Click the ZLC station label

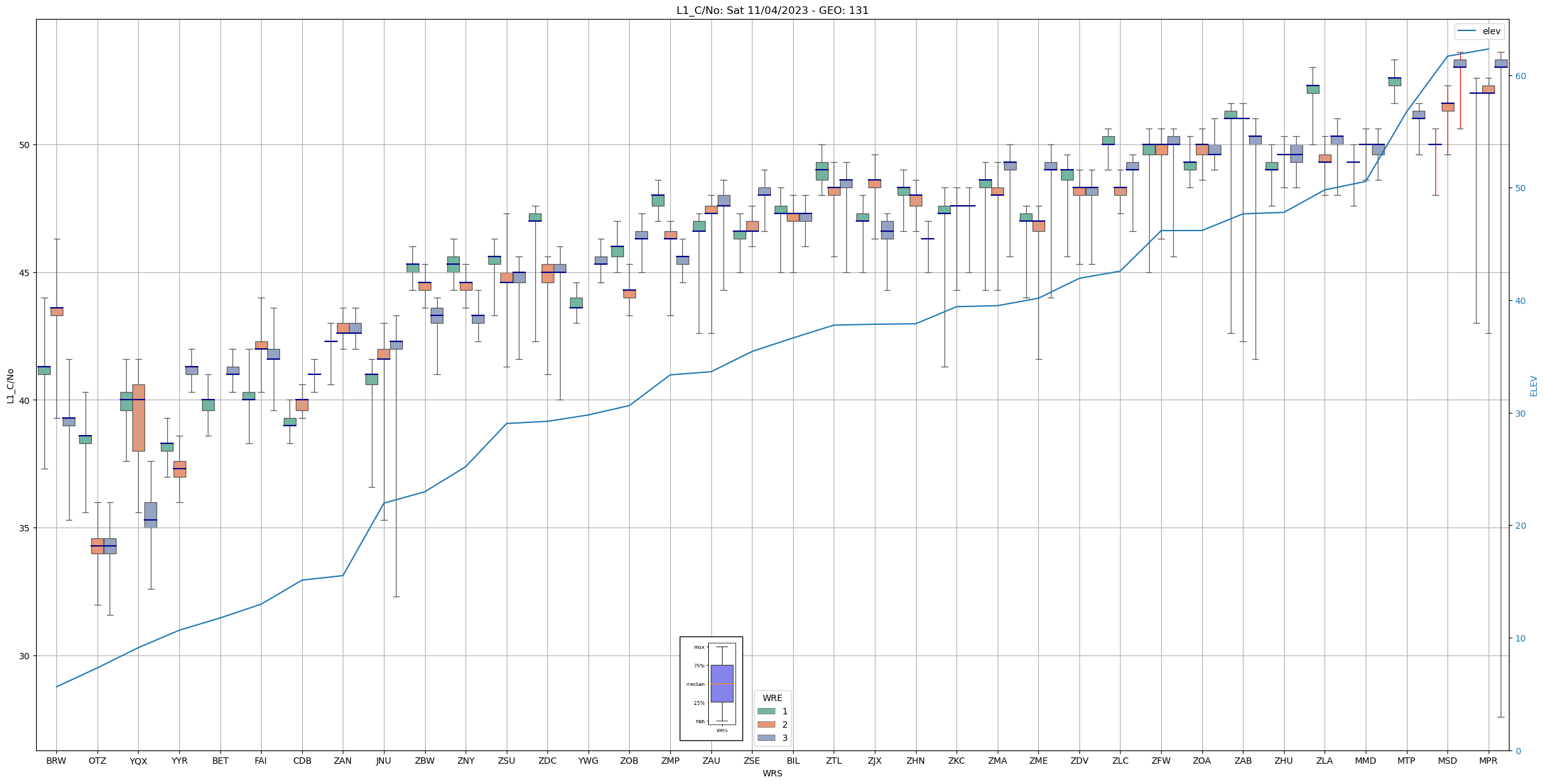(1120, 761)
